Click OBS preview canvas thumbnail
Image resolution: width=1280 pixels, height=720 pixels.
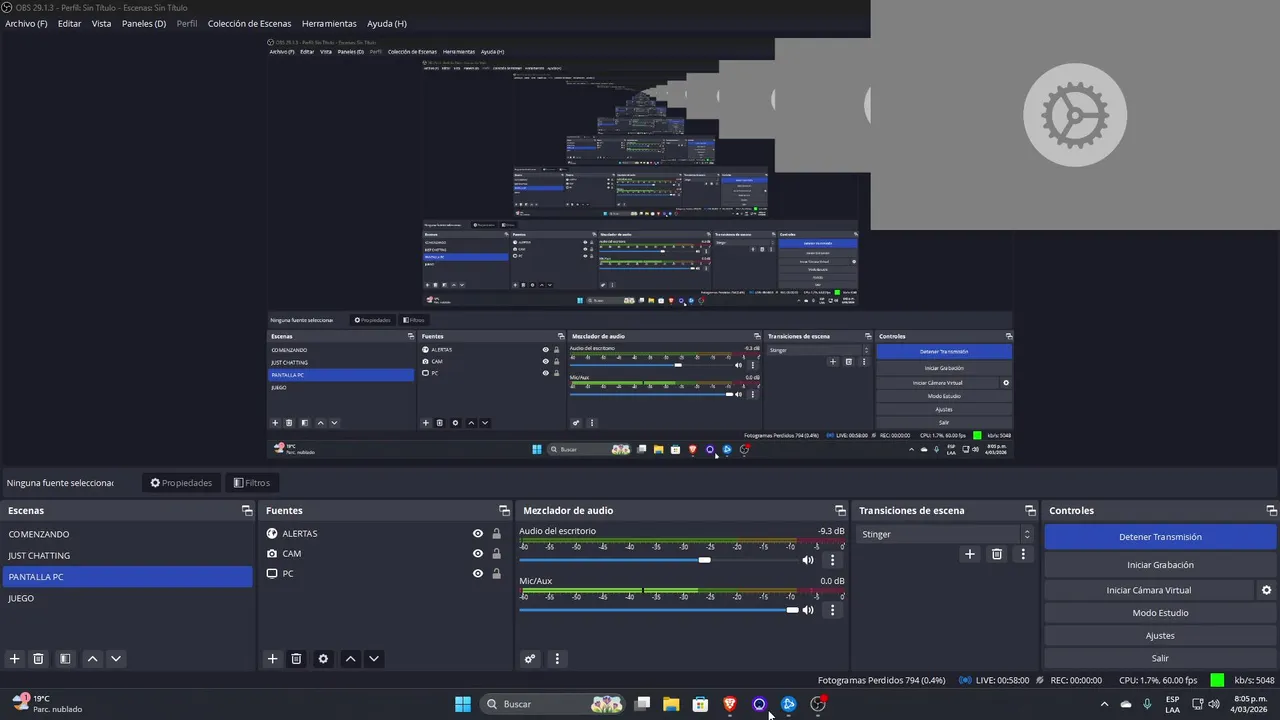pos(639,247)
